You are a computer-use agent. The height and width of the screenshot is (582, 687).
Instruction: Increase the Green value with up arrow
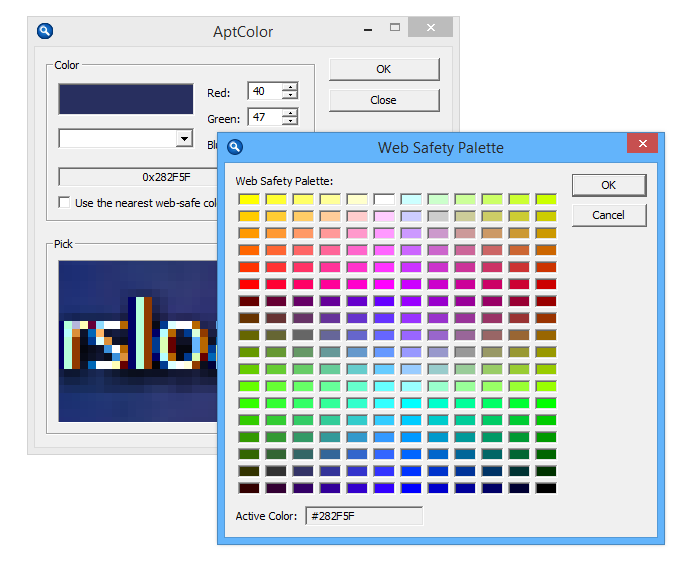click(x=290, y=113)
